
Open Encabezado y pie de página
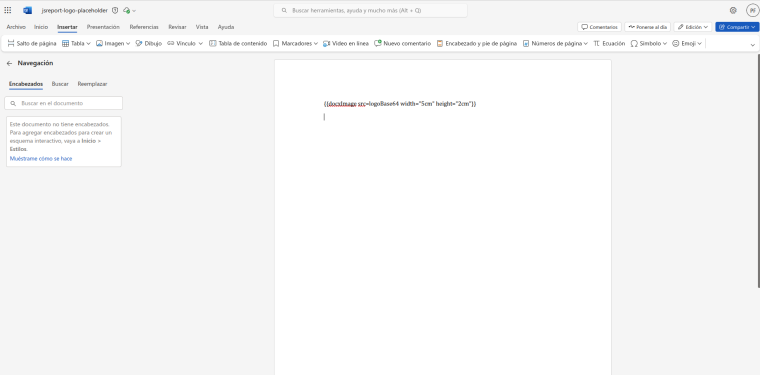(477, 44)
